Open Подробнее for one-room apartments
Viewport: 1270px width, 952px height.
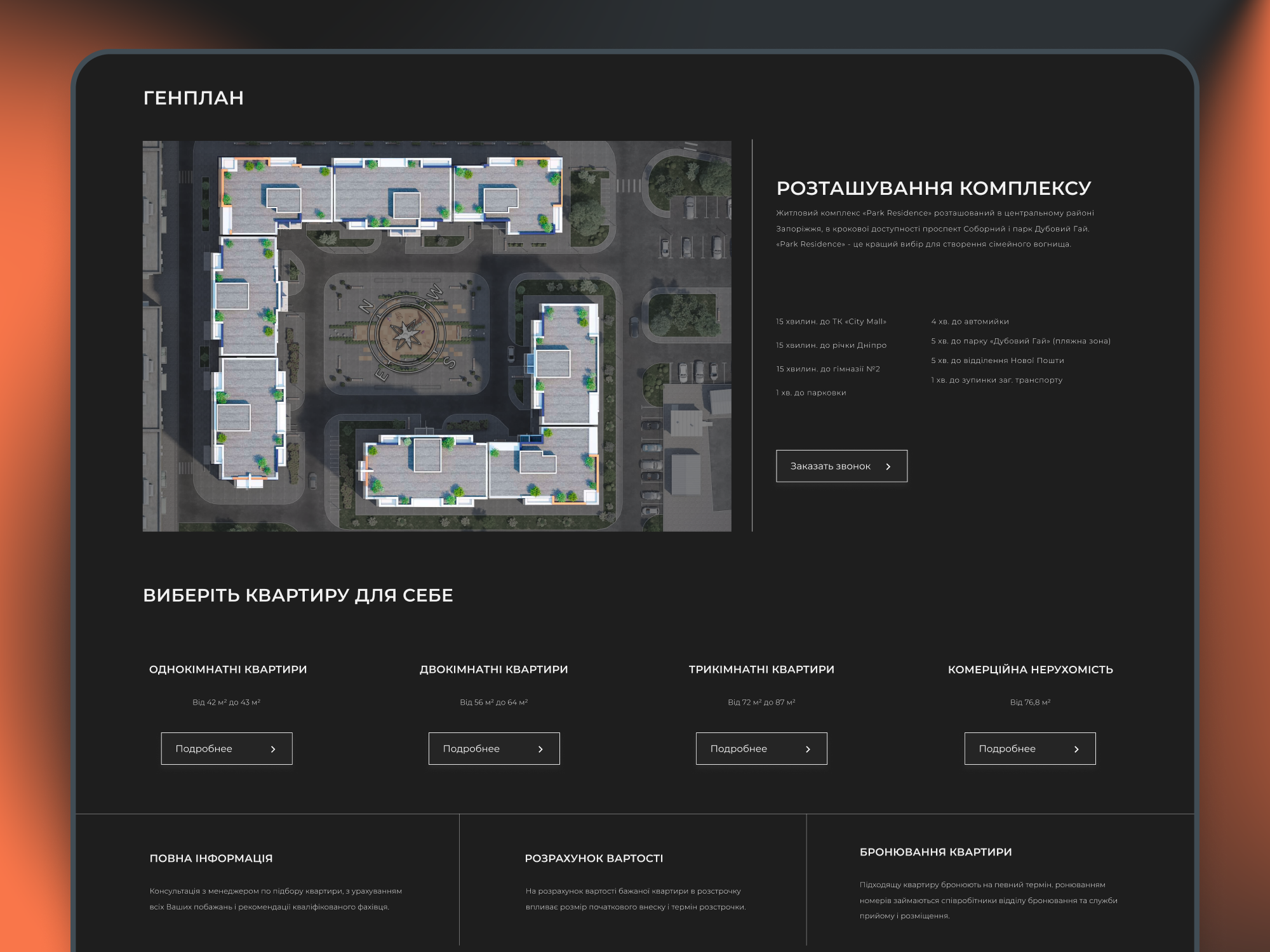pyautogui.click(x=226, y=749)
